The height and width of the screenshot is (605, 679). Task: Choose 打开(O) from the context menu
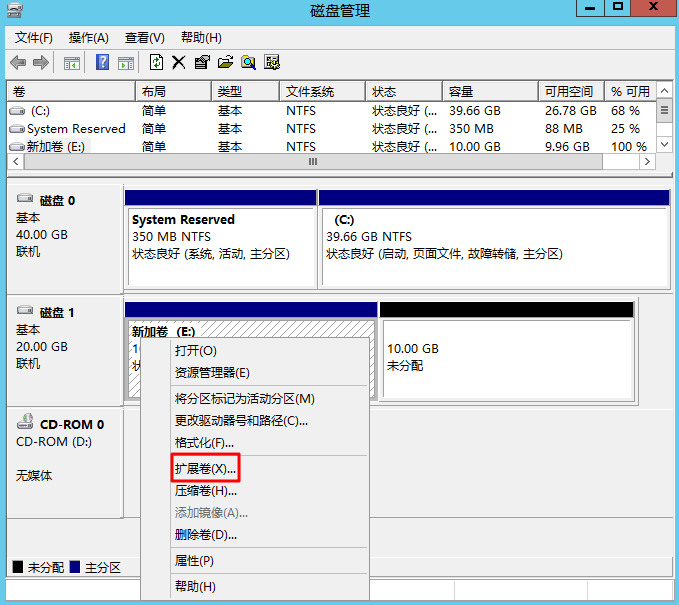269,350
